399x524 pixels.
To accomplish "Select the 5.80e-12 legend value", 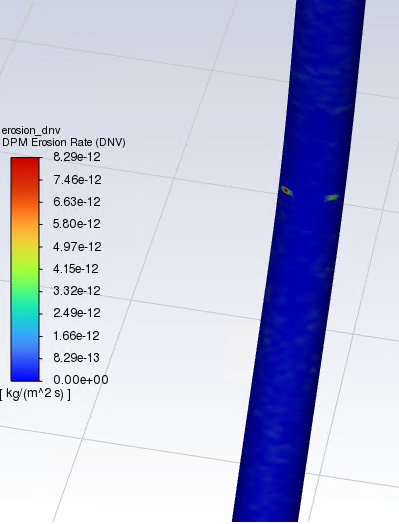I will click(77, 224).
